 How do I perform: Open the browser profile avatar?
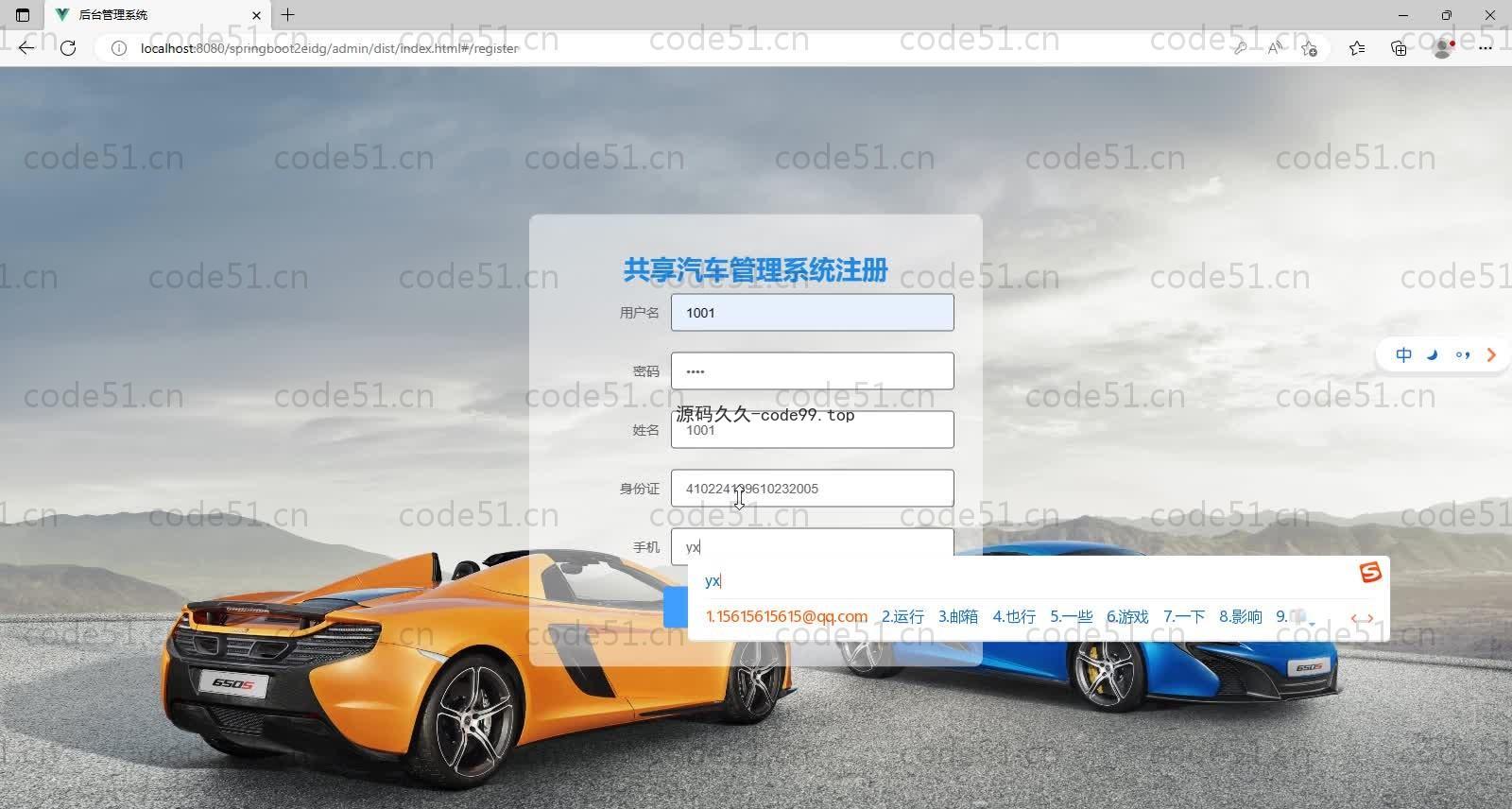pos(1443,48)
